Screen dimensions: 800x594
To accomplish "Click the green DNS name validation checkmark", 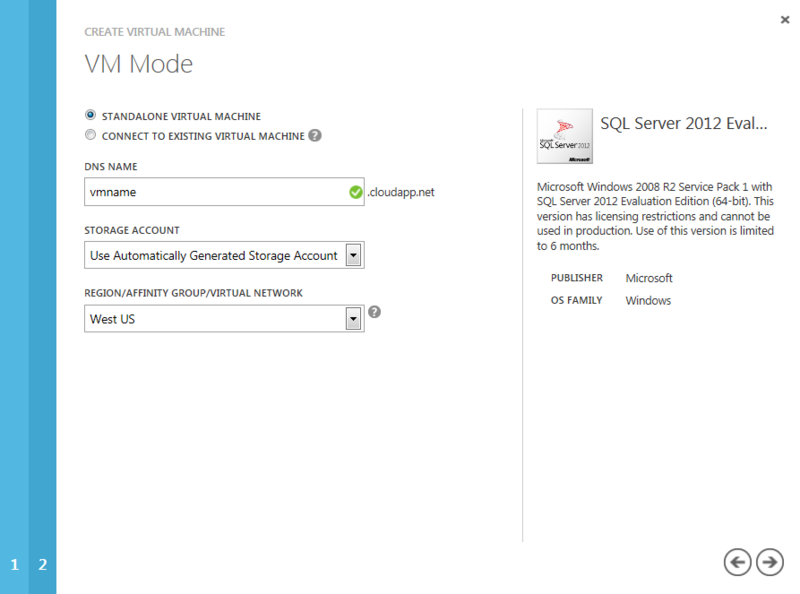I will (x=356, y=191).
